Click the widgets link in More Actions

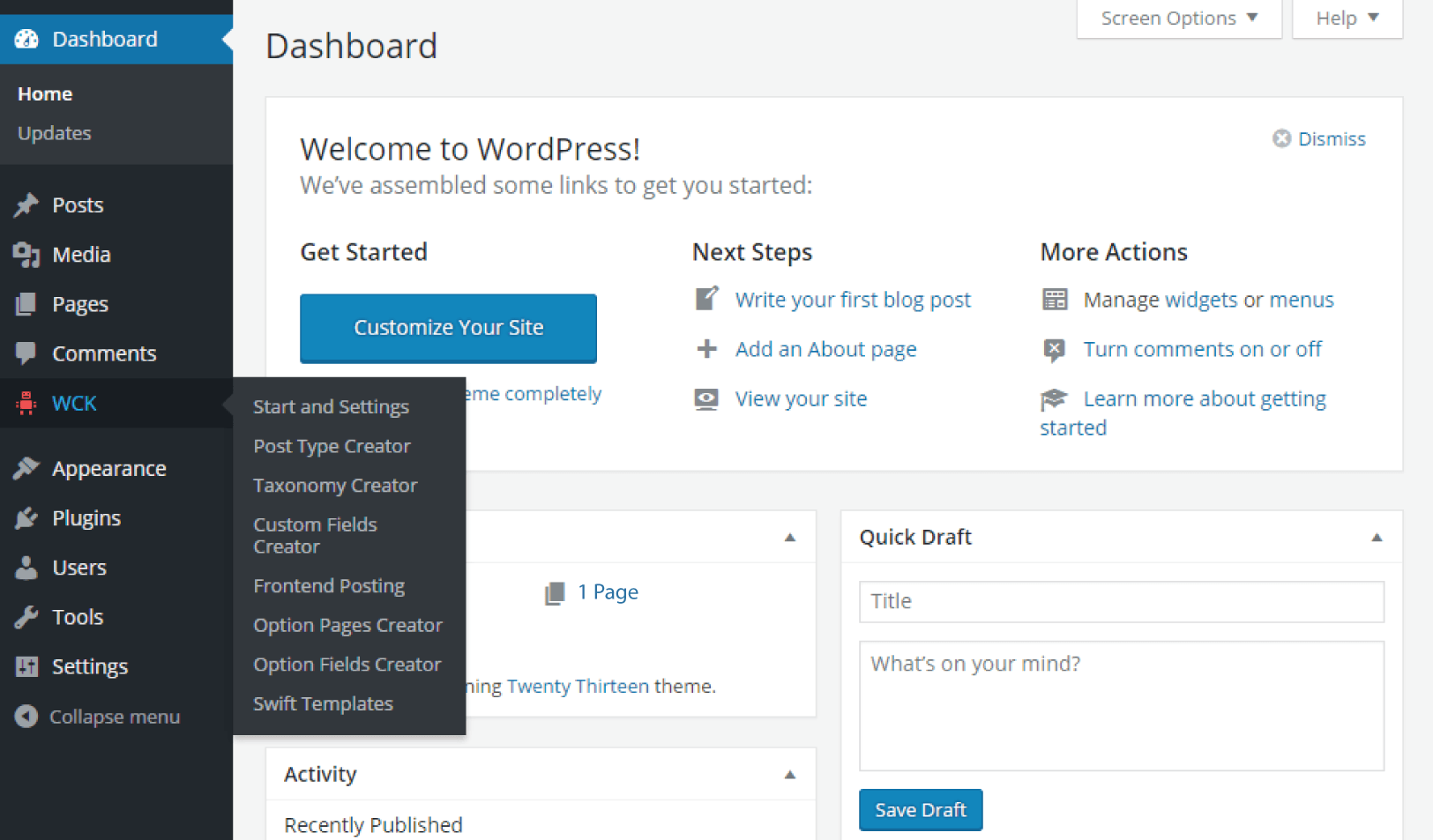tap(1201, 300)
